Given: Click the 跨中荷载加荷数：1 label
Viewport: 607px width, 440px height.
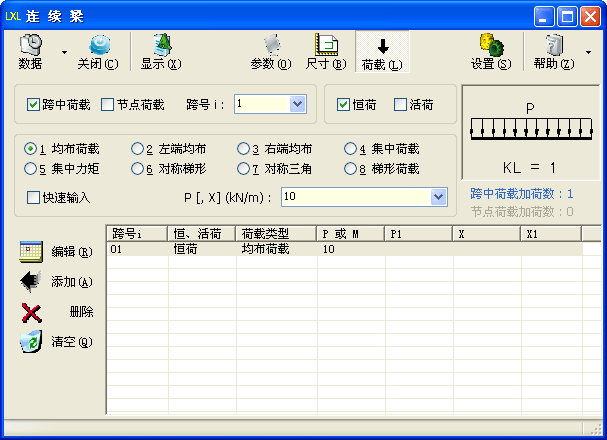Looking at the screenshot, I should [x=521, y=193].
